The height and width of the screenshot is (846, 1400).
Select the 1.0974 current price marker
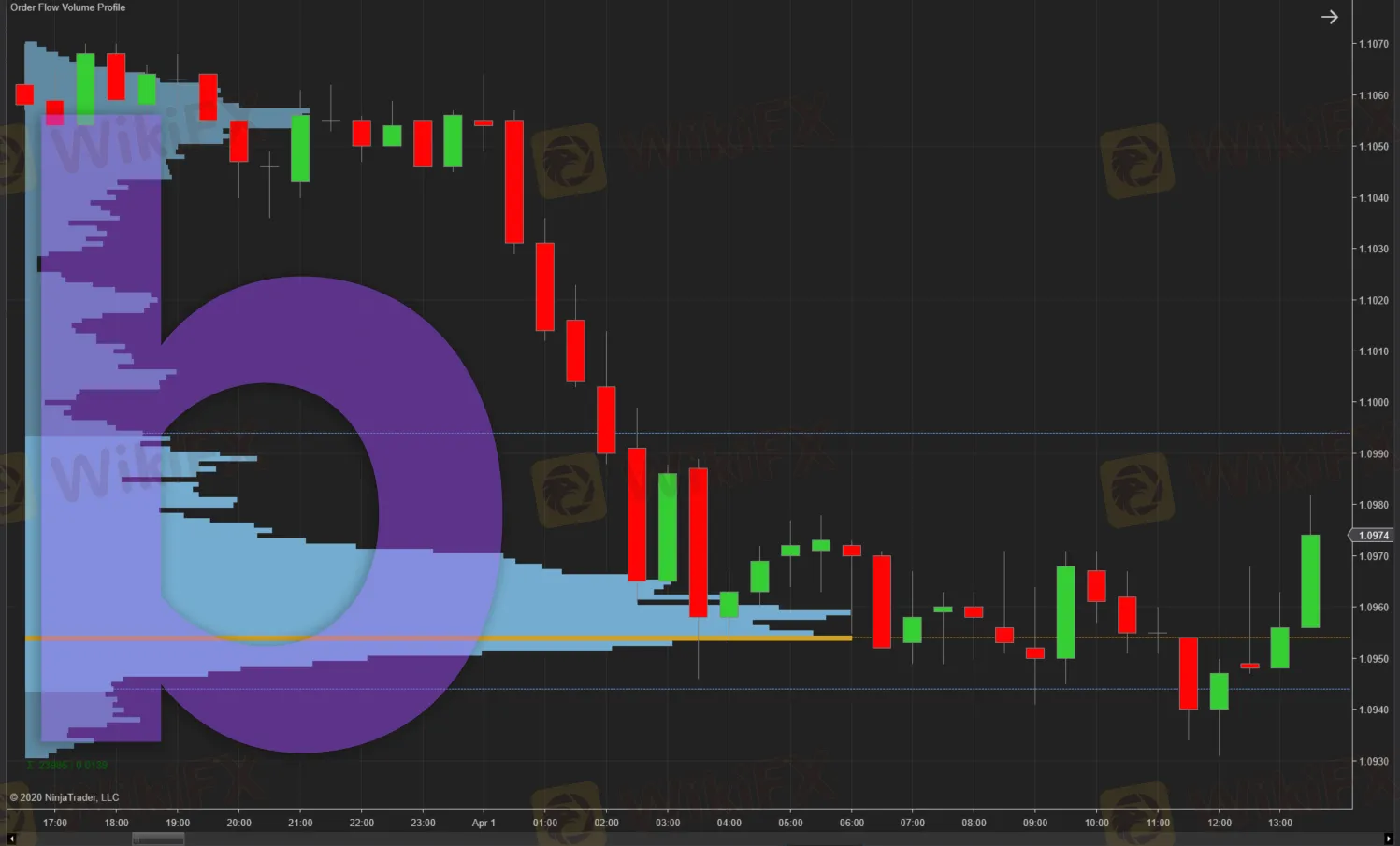[x=1372, y=536]
